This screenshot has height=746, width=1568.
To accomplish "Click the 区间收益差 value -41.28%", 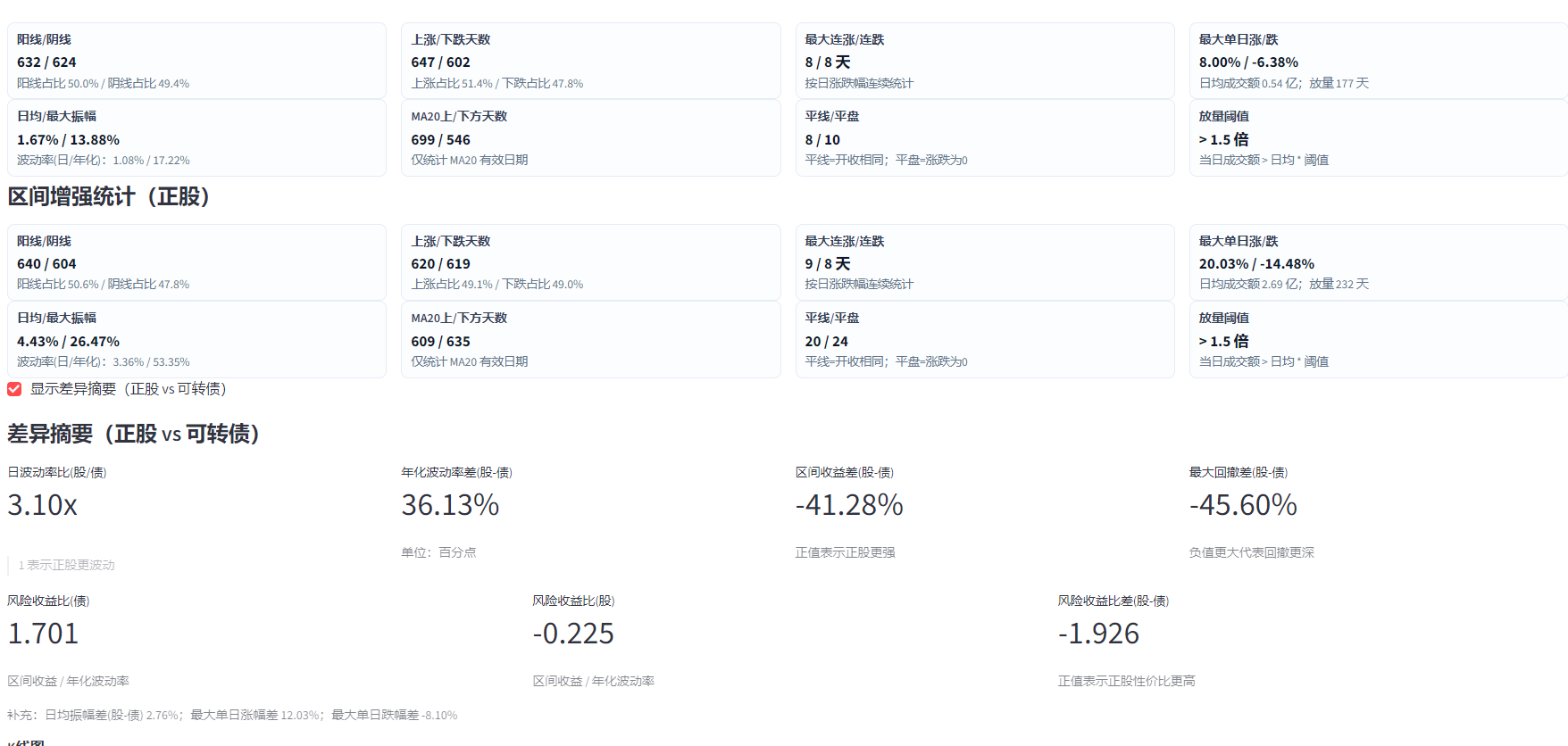I will (x=849, y=505).
